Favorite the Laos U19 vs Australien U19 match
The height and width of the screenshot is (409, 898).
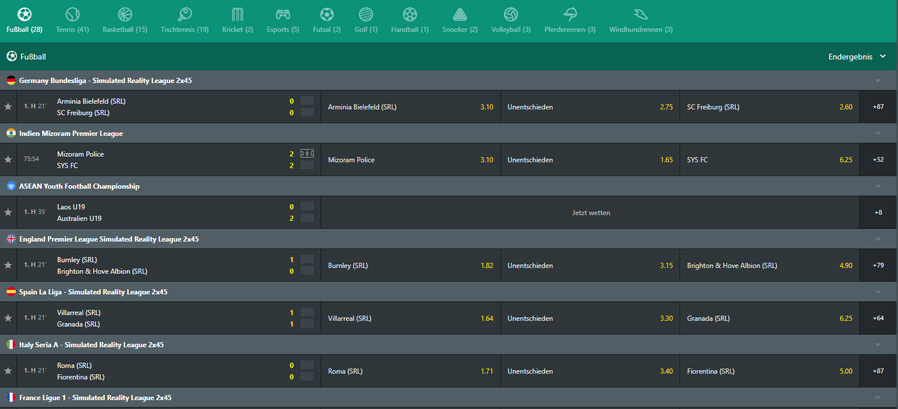[x=8, y=213]
